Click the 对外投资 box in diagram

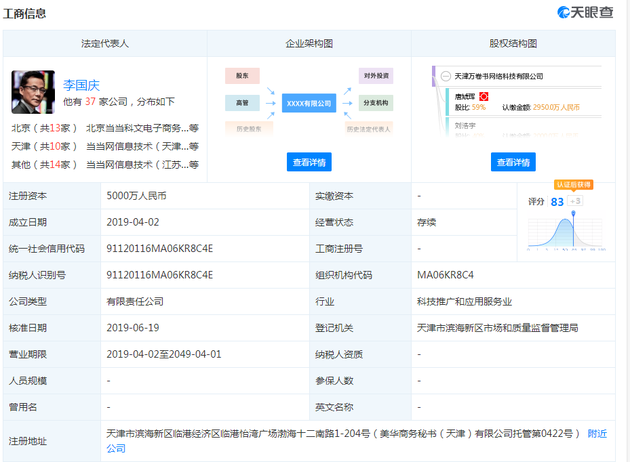point(376,76)
